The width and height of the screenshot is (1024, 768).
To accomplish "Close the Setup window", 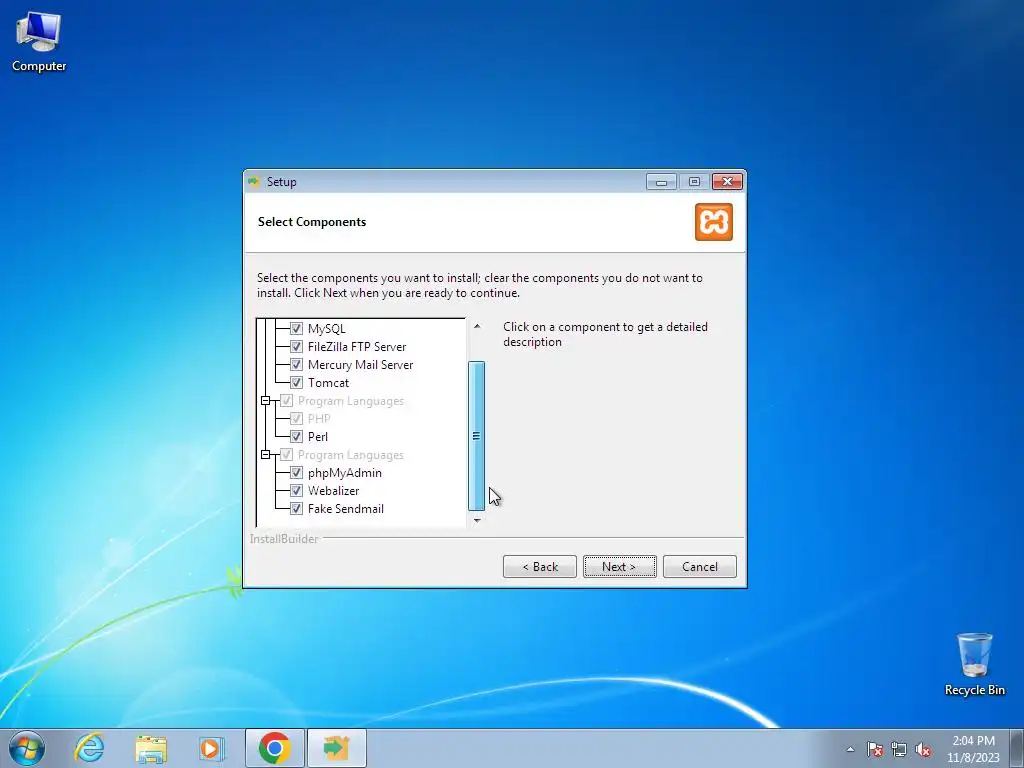I will pyautogui.click(x=727, y=182).
